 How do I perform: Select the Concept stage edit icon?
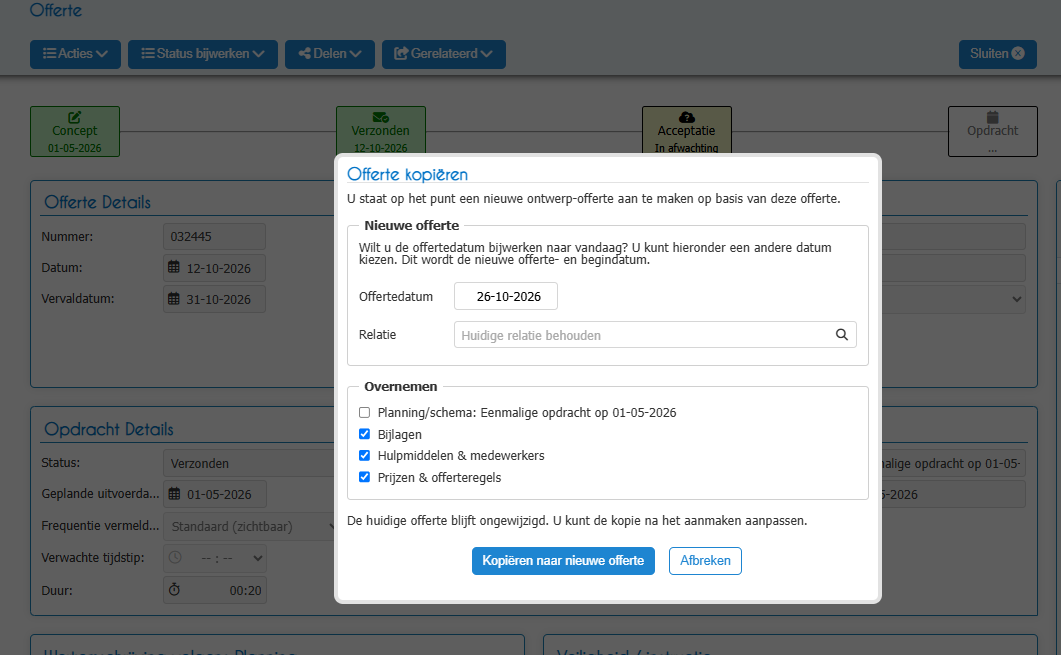(74, 117)
